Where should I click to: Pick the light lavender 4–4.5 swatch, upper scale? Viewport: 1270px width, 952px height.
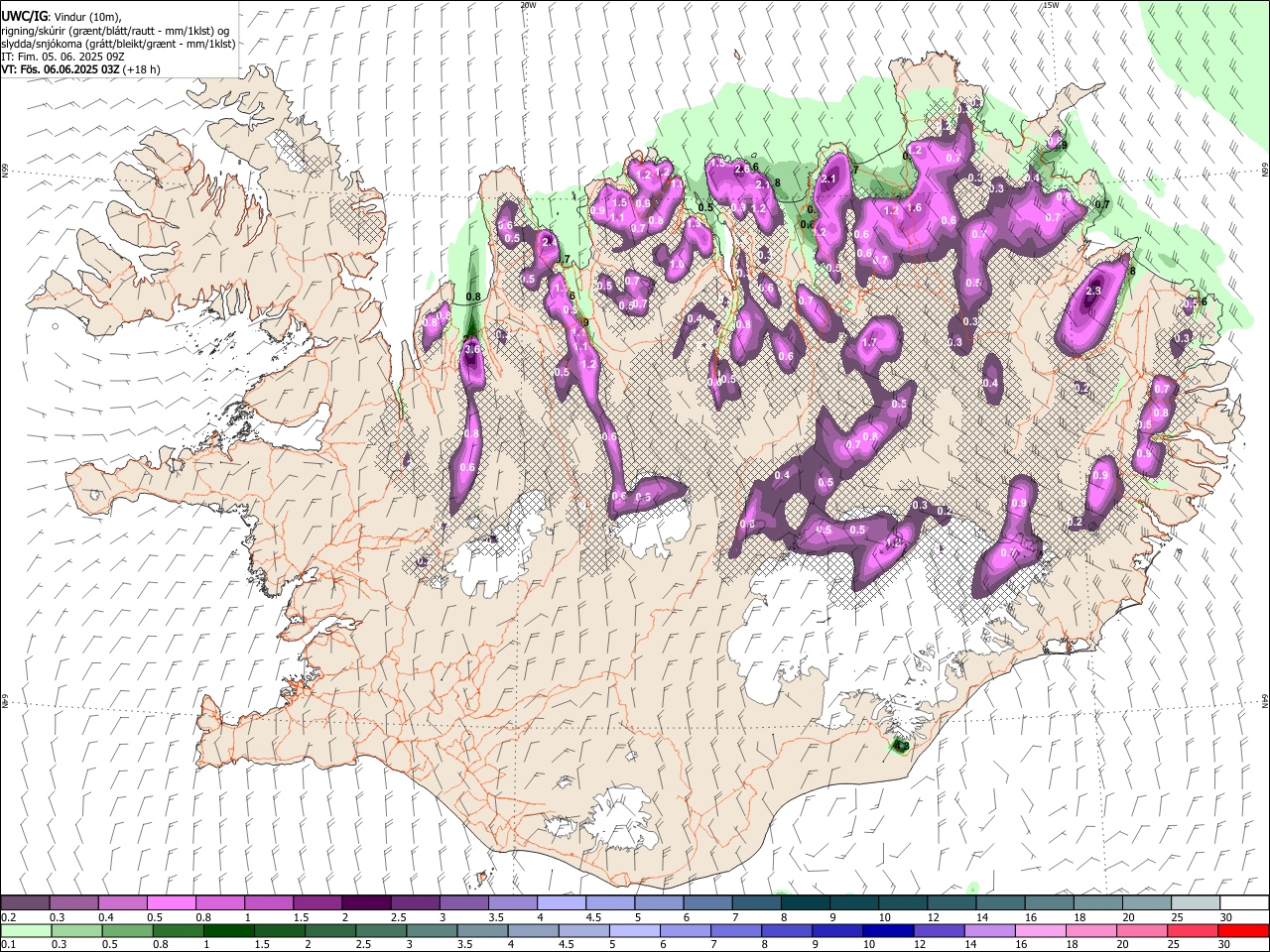coord(561,903)
